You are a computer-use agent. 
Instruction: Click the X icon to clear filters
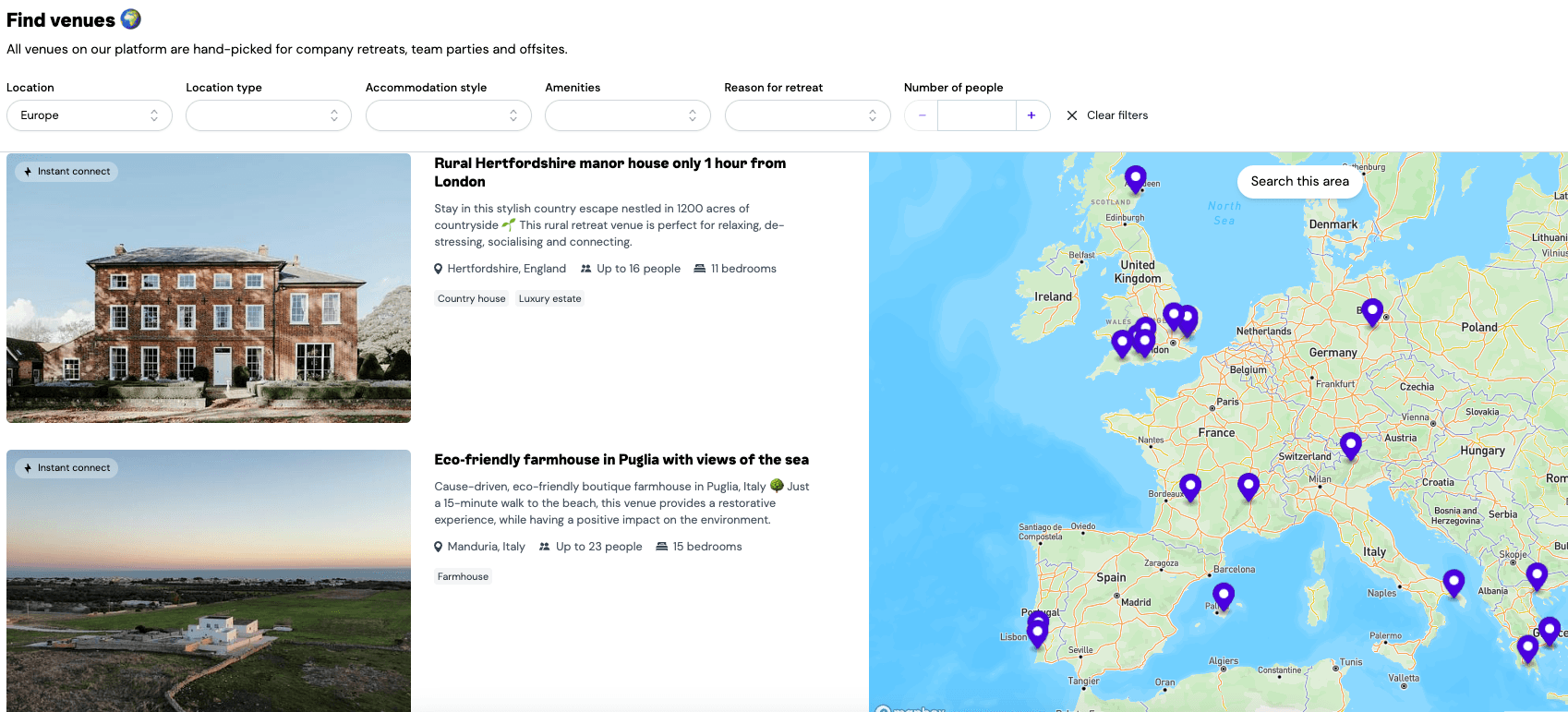pyautogui.click(x=1072, y=115)
